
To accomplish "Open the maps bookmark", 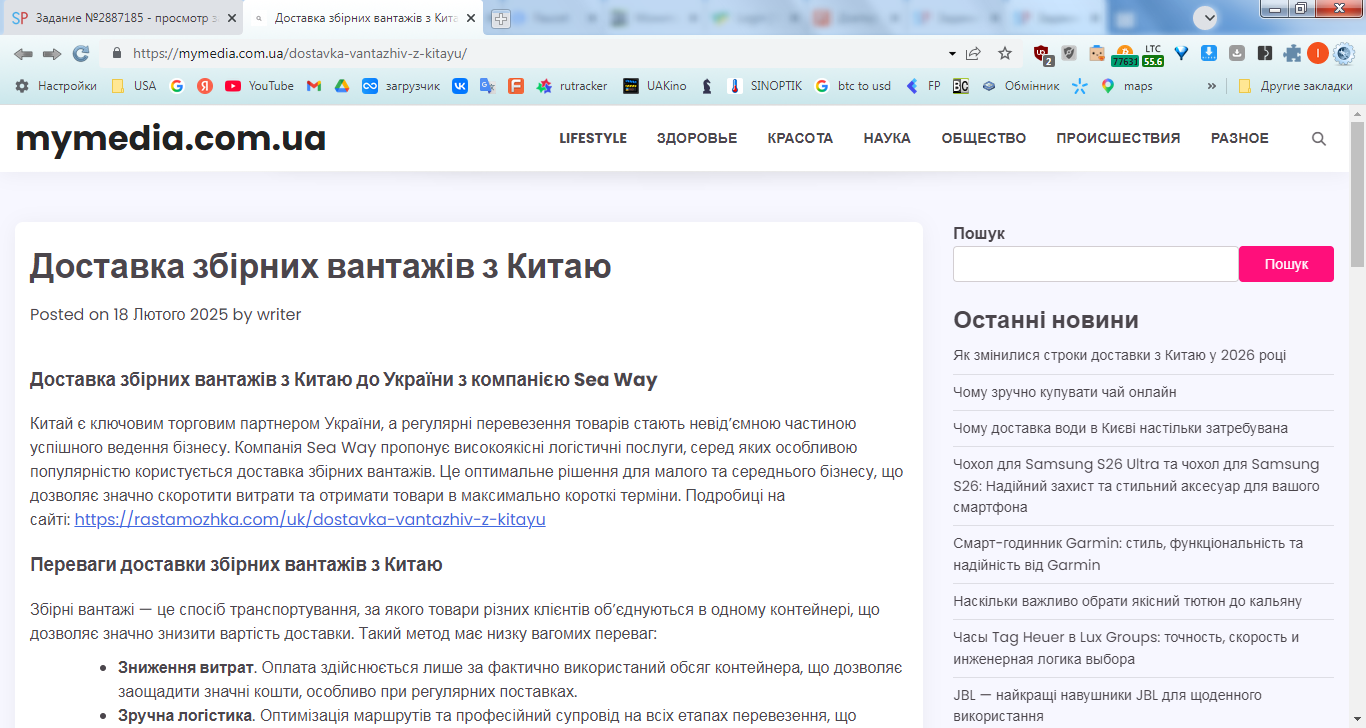I will (x=1126, y=86).
